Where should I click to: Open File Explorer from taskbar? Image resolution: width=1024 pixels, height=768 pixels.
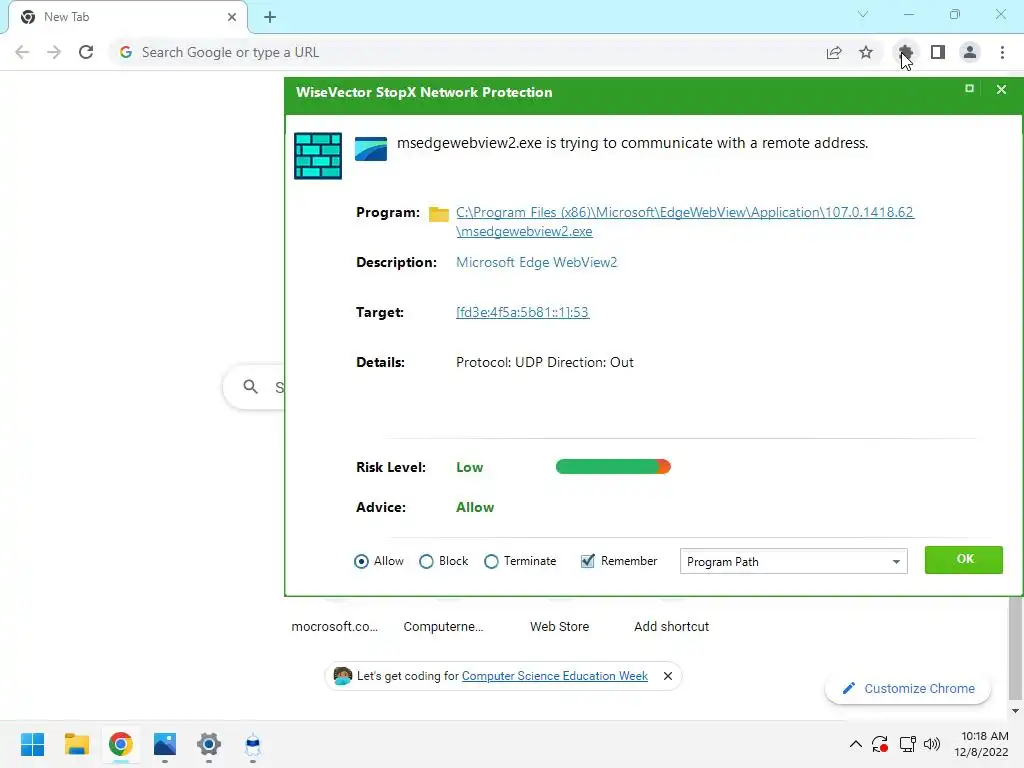point(76,744)
